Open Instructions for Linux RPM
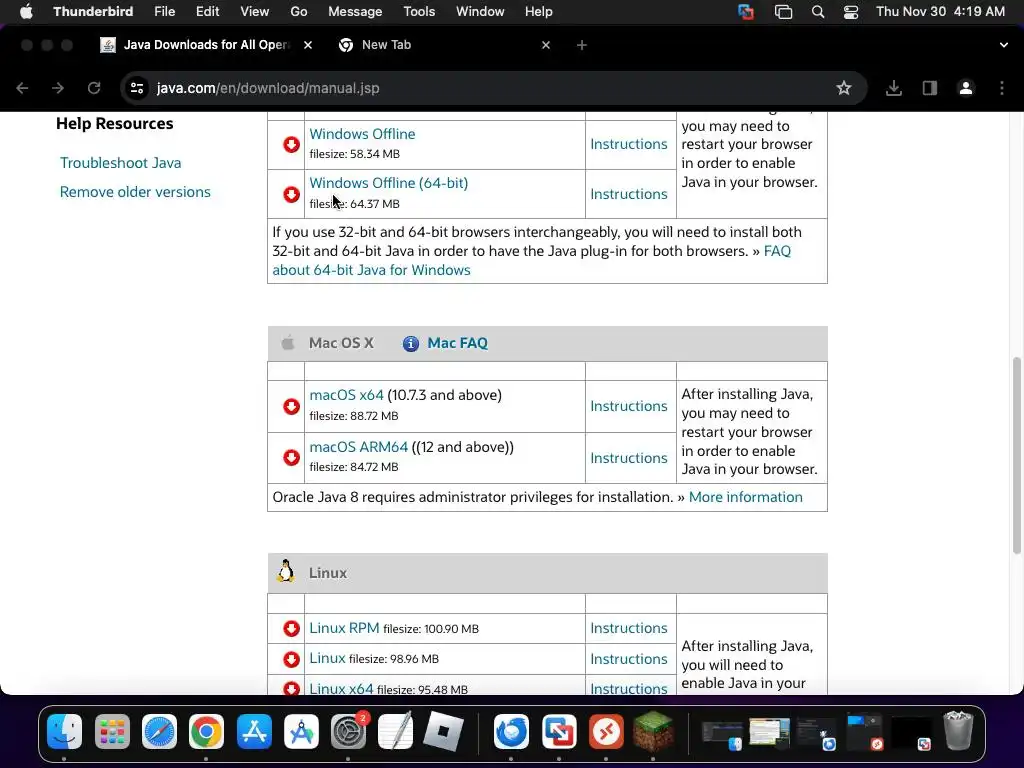 coord(629,628)
